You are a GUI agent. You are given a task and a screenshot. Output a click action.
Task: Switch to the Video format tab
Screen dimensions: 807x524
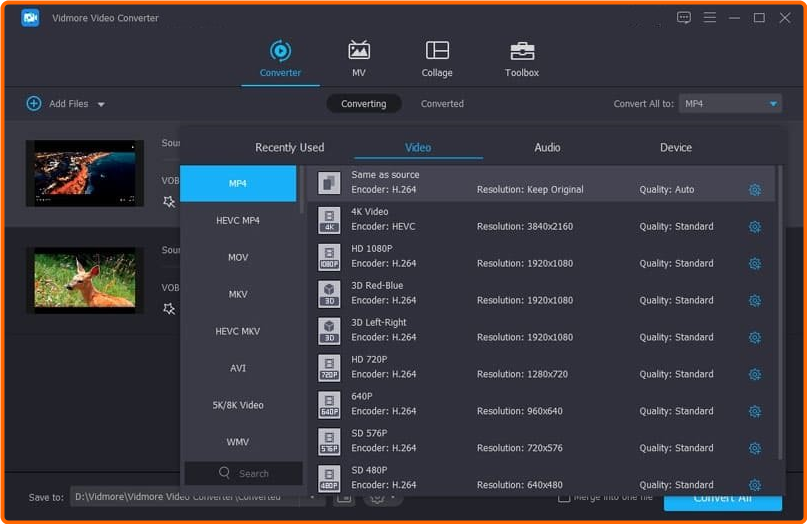418,148
